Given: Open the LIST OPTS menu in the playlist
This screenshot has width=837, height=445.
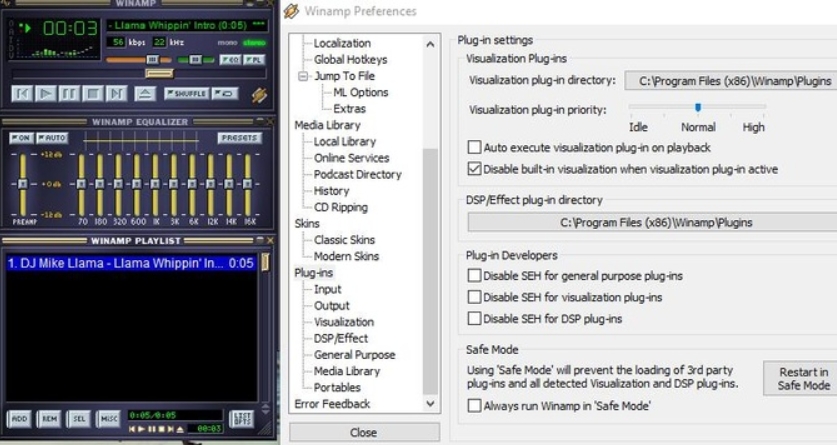Looking at the screenshot, I should click(242, 419).
